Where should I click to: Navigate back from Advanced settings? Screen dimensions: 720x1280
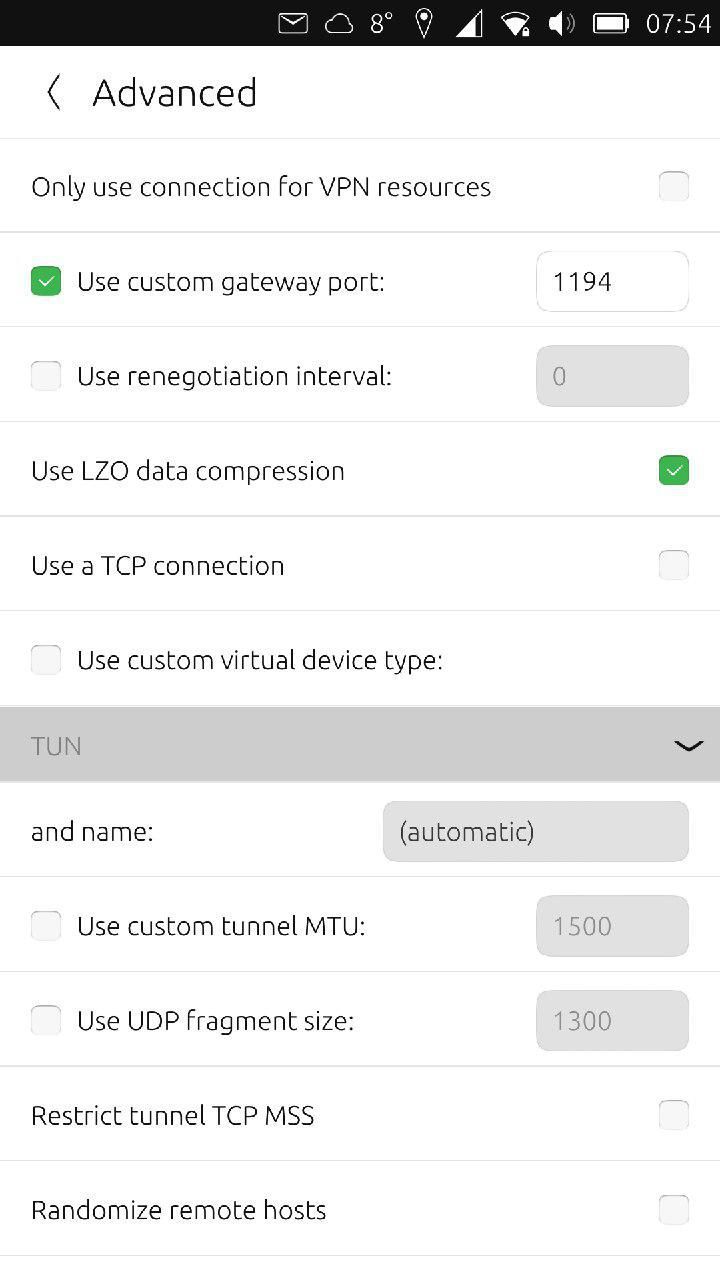pos(53,92)
